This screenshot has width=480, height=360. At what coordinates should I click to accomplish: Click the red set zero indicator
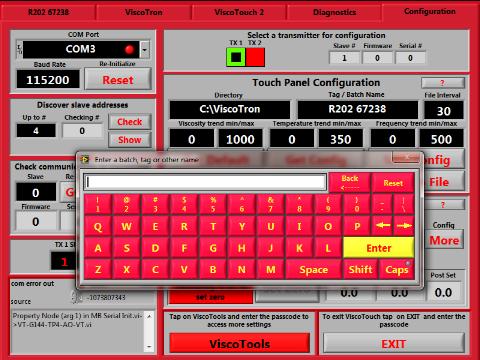click(210, 297)
